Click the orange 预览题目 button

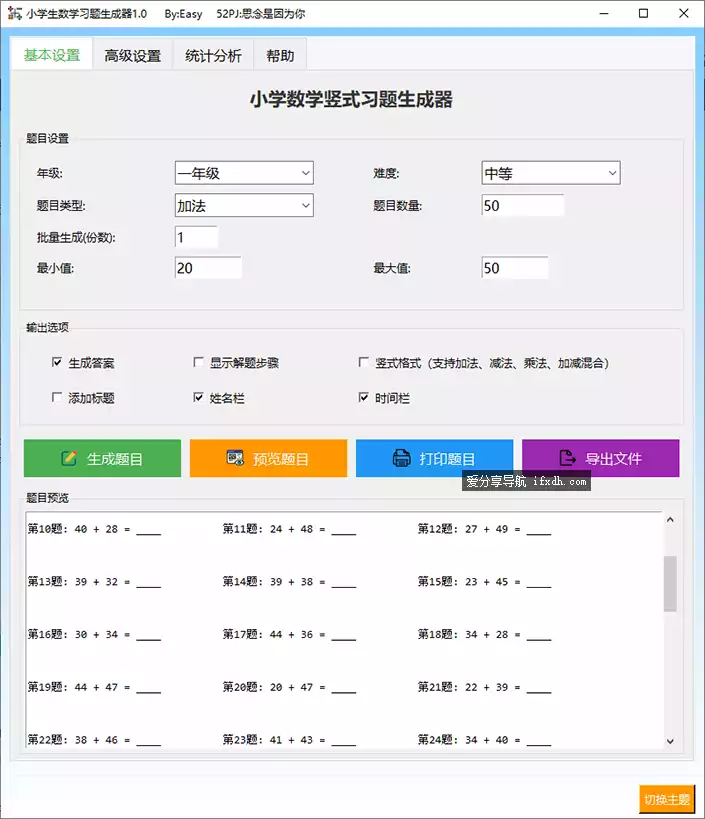[268, 458]
